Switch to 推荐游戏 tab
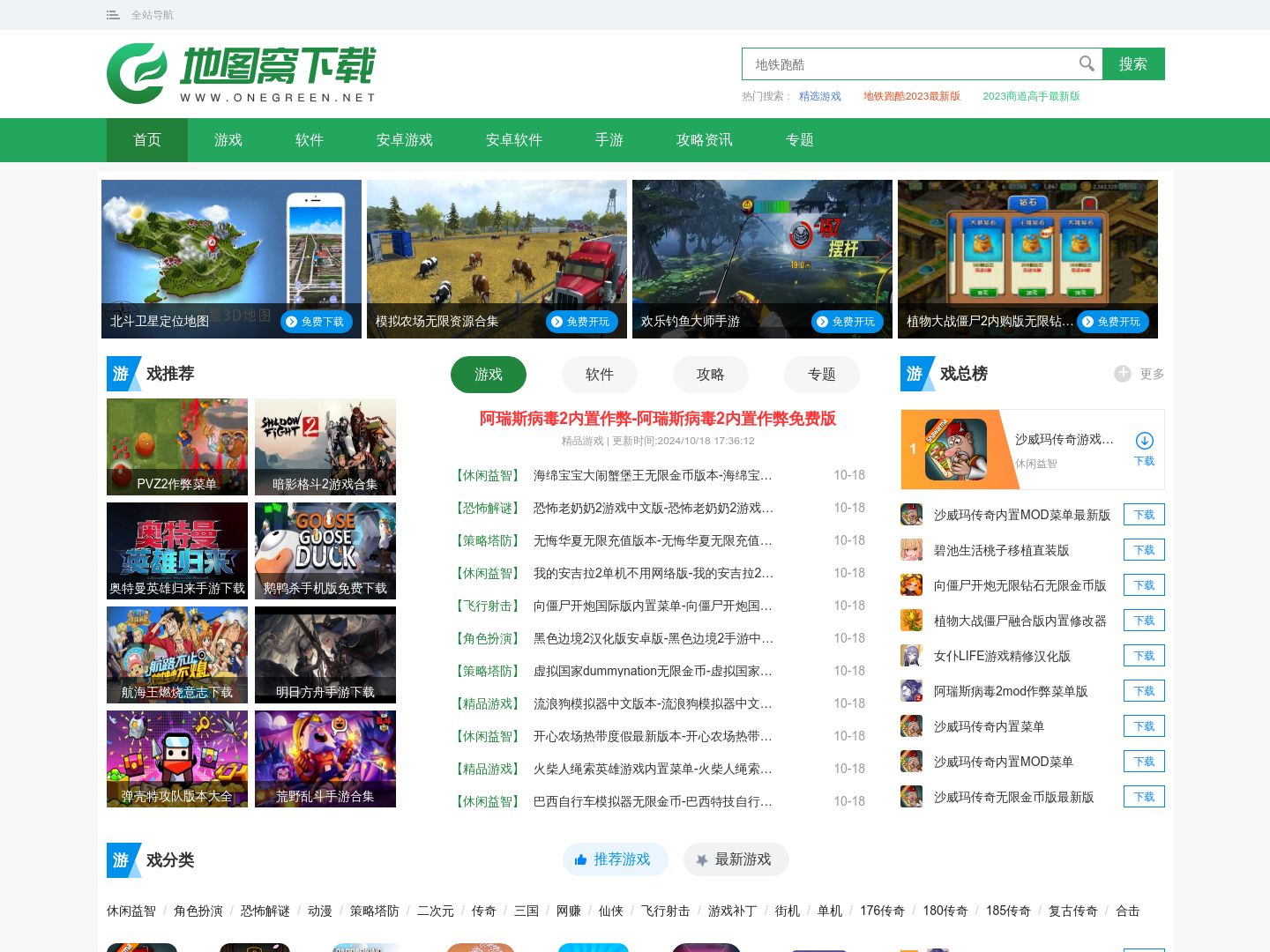Screen dimensions: 1270x952 (616, 859)
